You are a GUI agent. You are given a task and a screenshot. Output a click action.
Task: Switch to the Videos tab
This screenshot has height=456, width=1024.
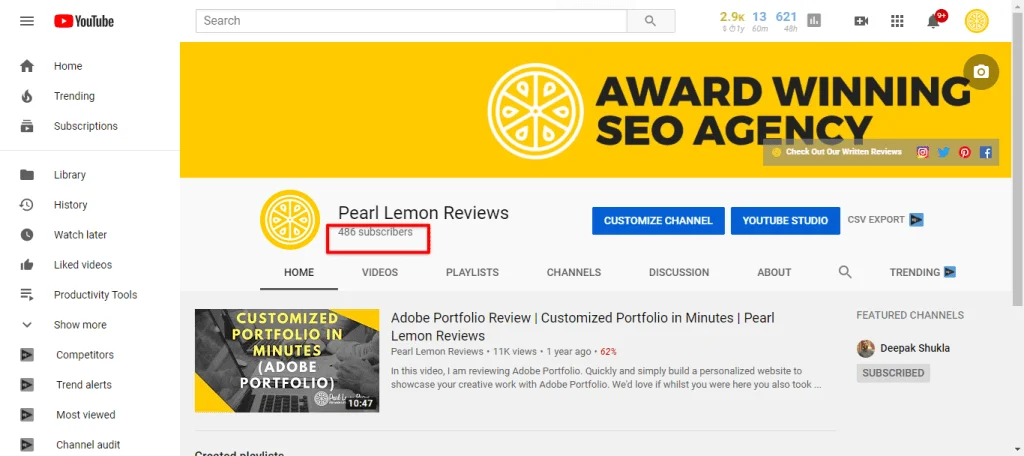click(x=380, y=272)
